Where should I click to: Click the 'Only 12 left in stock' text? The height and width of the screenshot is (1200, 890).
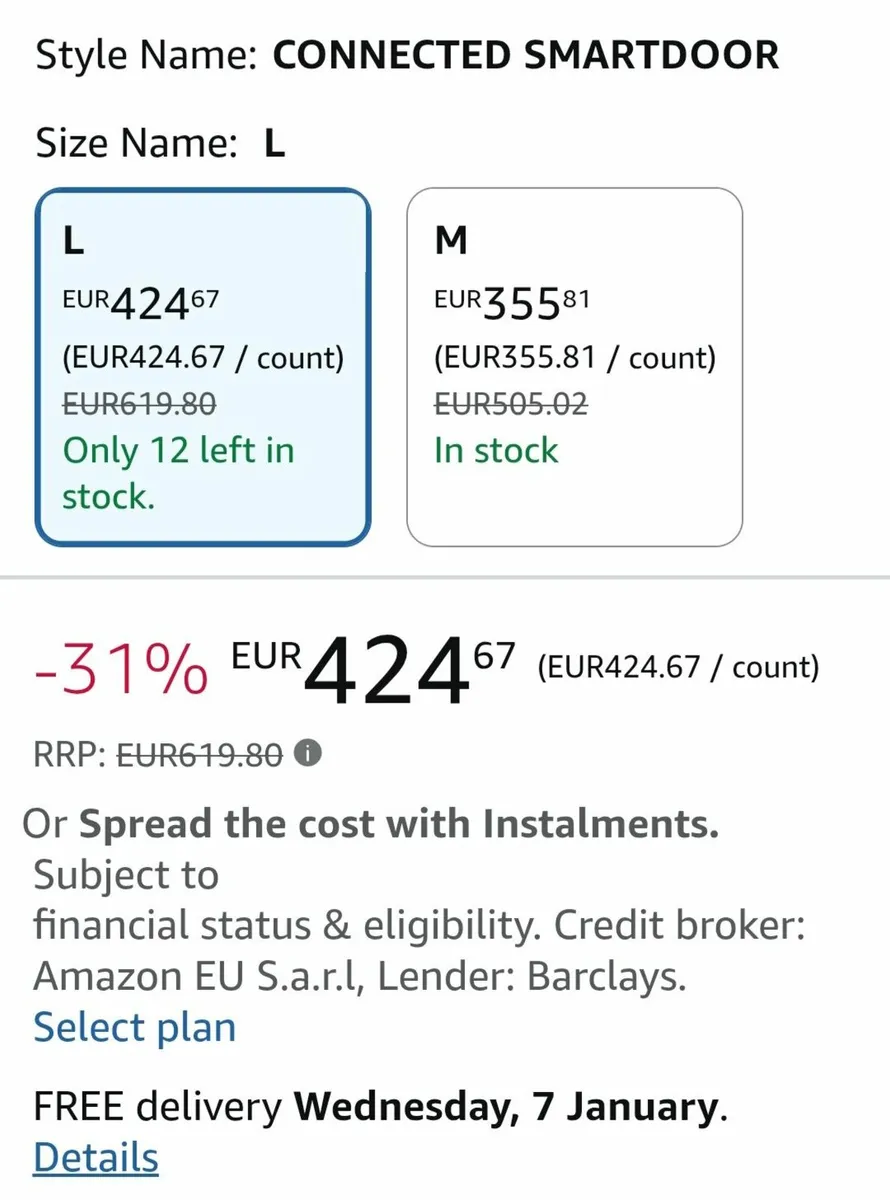(178, 473)
